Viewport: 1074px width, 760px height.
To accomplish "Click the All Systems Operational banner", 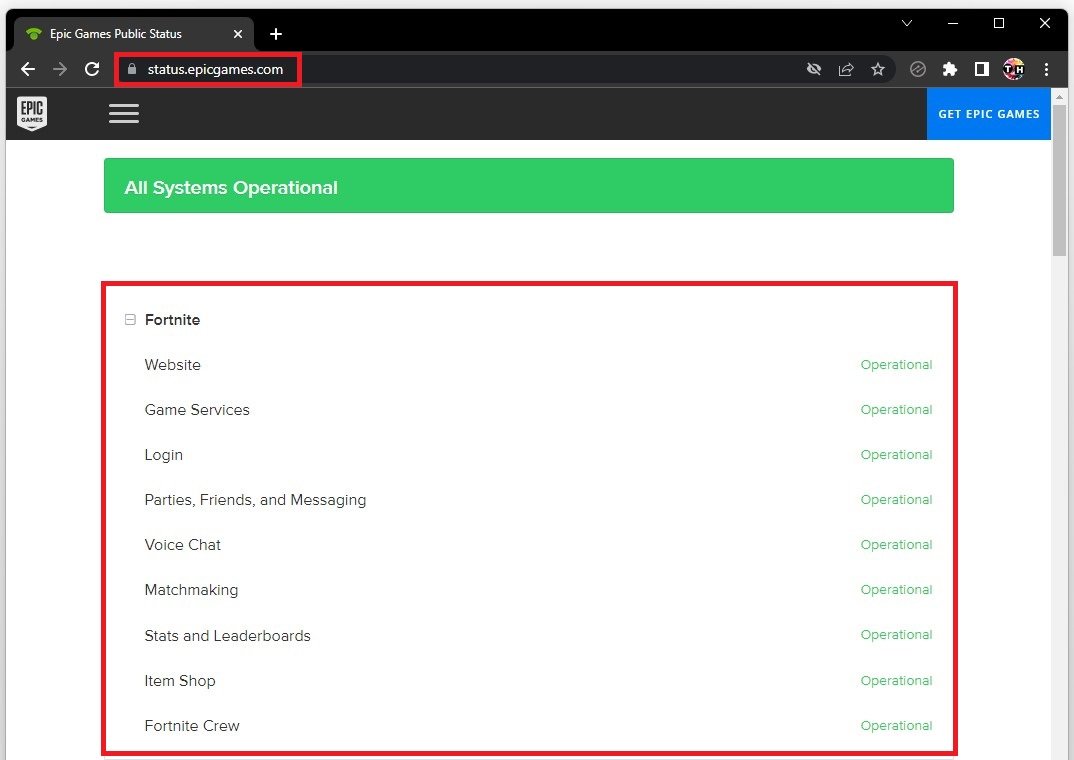I will tap(528, 186).
